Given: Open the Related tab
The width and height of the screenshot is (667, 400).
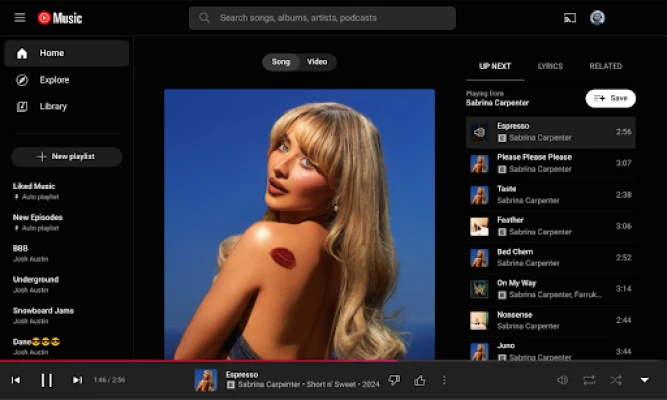Looking at the screenshot, I should (605, 66).
